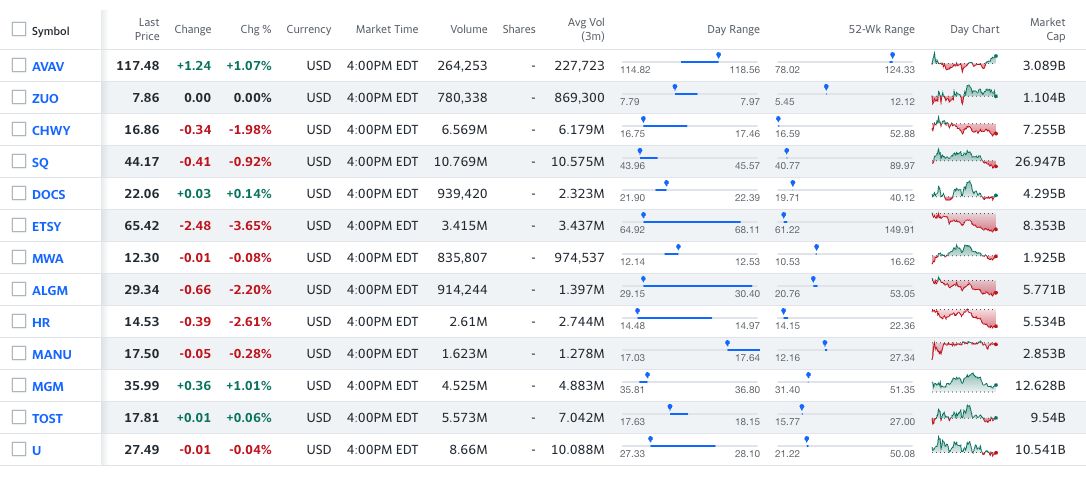Open the ZUO day chart thumbnail
The width and height of the screenshot is (1086, 477).
[x=965, y=94]
